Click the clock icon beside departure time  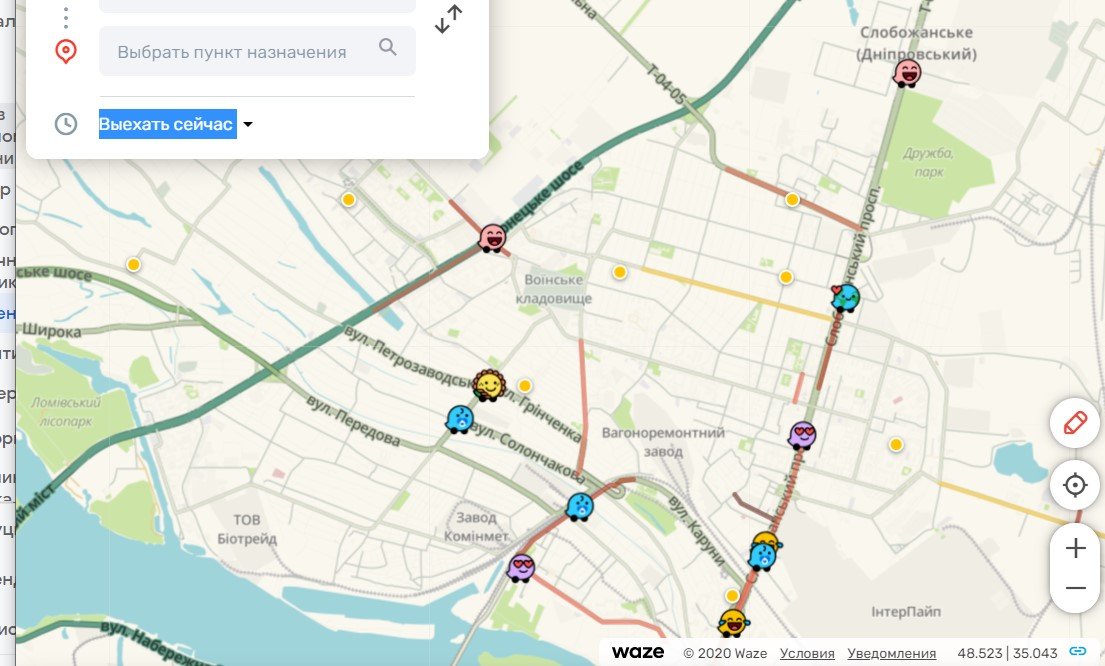(x=66, y=124)
